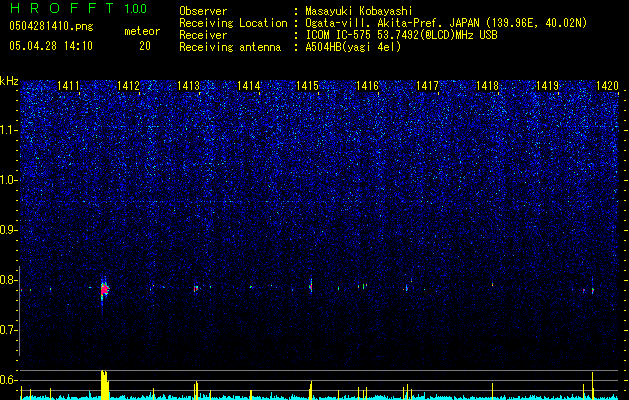Click the 1.0 kHz frequency label
The width and height of the screenshot is (629, 400).
(9, 180)
